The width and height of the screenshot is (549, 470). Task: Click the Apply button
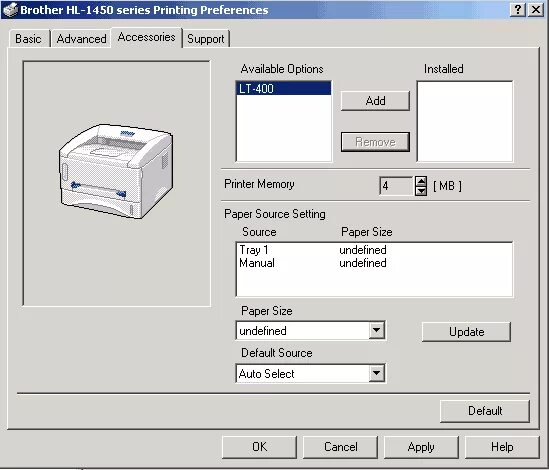[x=421, y=447]
